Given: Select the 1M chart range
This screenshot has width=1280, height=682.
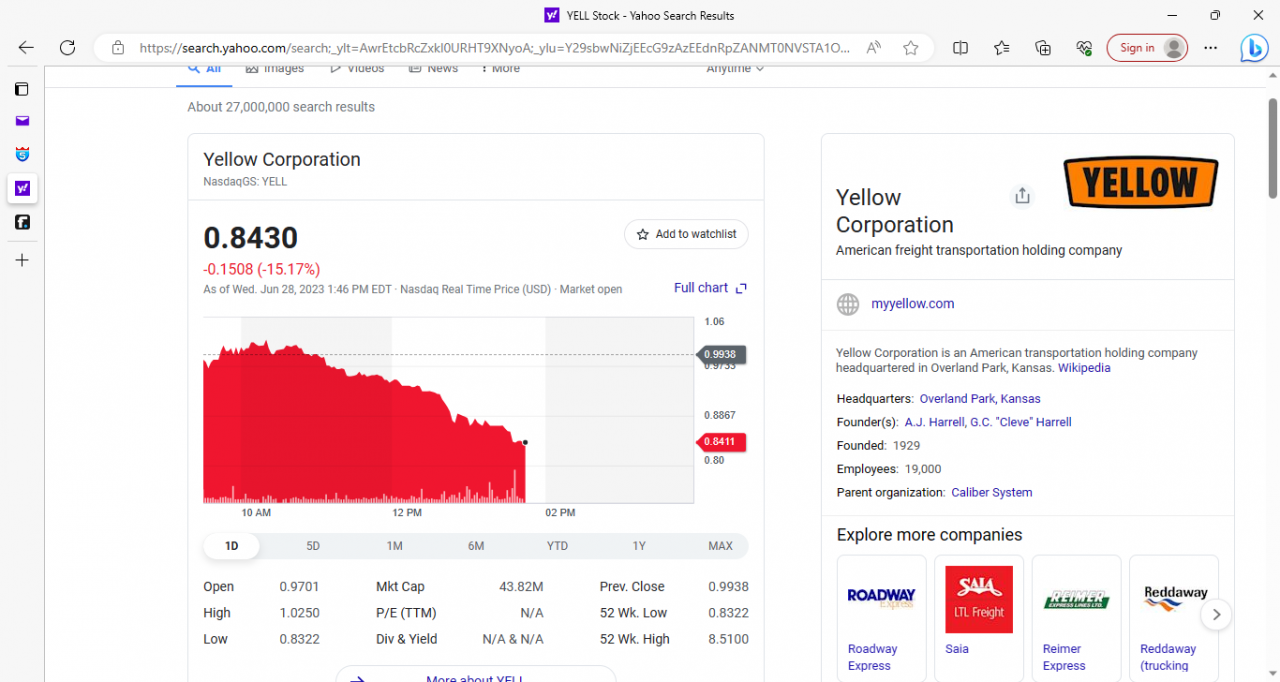Looking at the screenshot, I should pos(395,546).
